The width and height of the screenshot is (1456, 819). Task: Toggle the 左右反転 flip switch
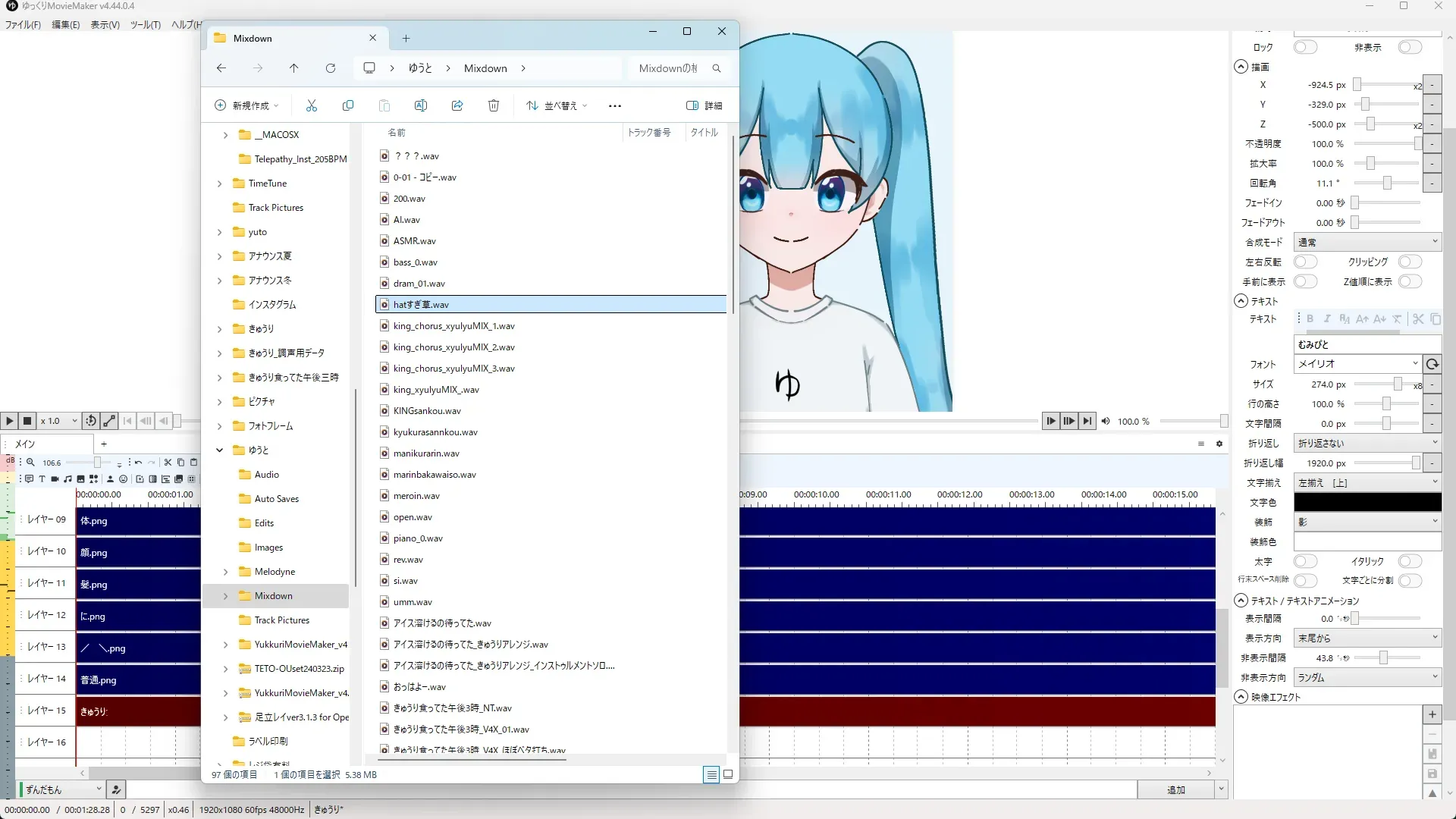pos(1305,262)
